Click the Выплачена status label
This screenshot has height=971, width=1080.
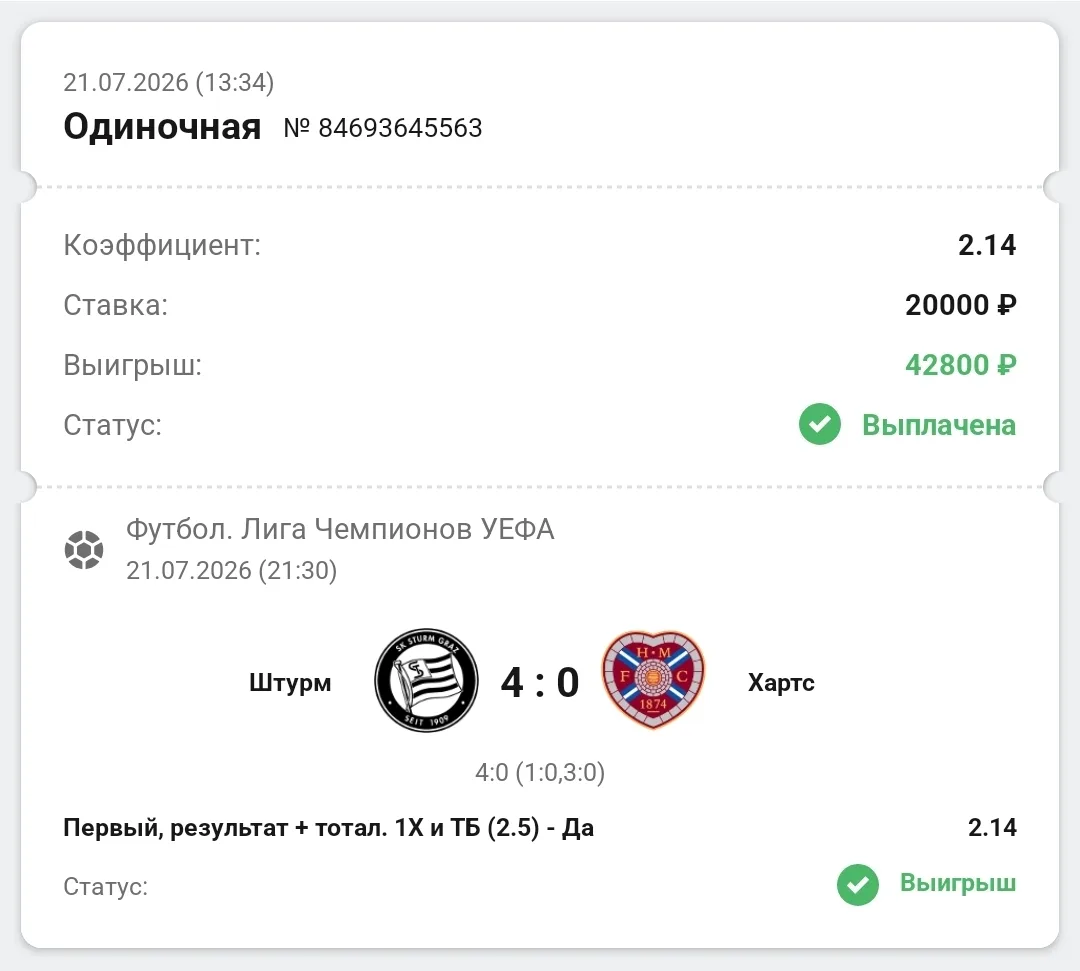coord(939,425)
